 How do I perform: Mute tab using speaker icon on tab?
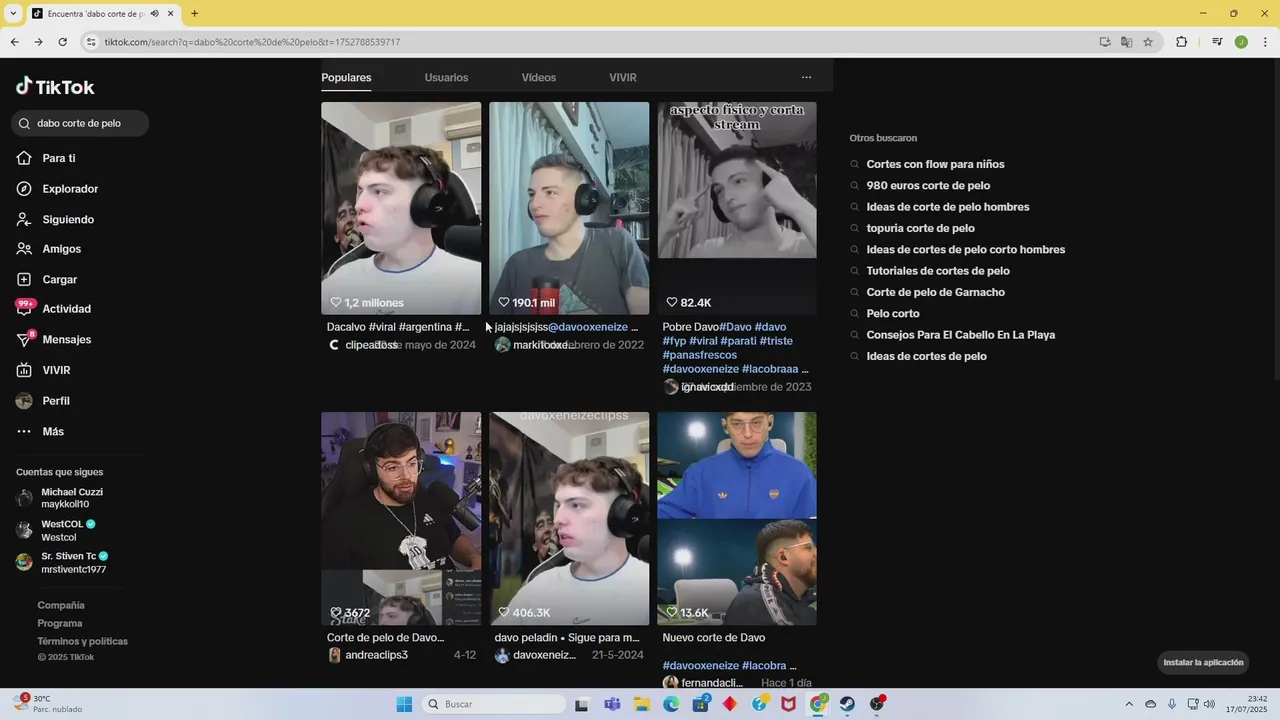[154, 14]
